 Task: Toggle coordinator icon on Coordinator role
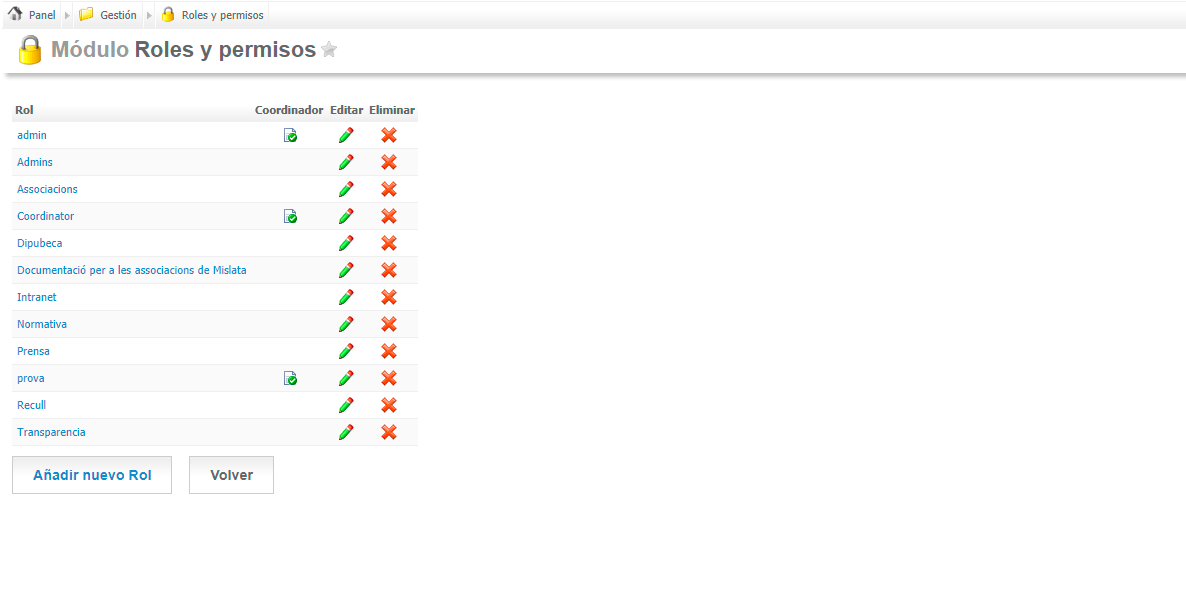click(290, 216)
